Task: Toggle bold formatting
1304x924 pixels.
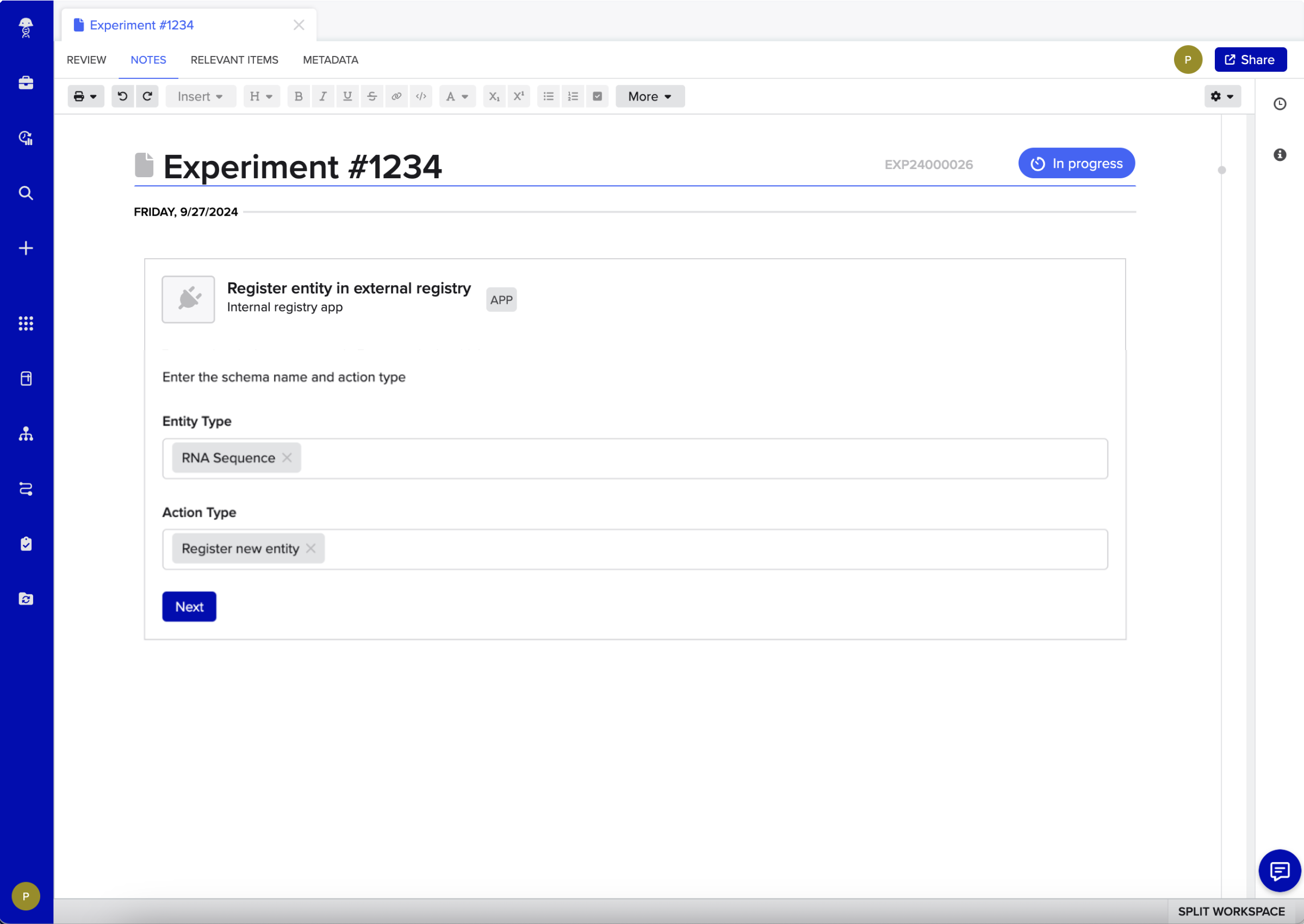Action: pyautogui.click(x=298, y=96)
